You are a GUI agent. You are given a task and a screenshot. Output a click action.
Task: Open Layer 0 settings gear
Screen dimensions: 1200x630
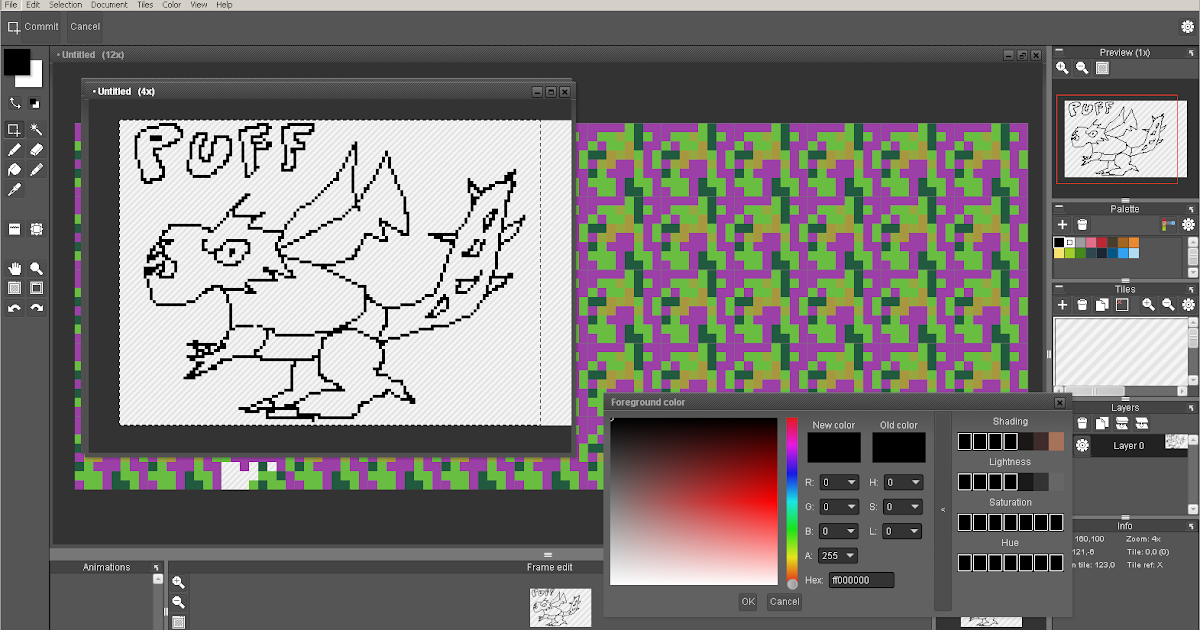tap(1082, 445)
